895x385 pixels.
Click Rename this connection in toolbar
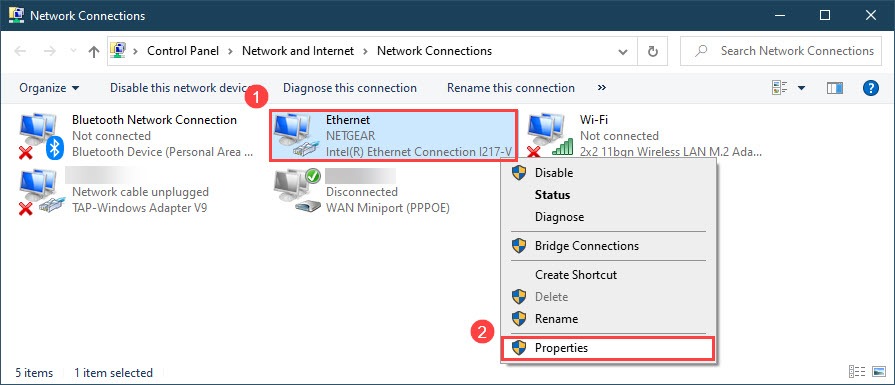click(x=511, y=88)
